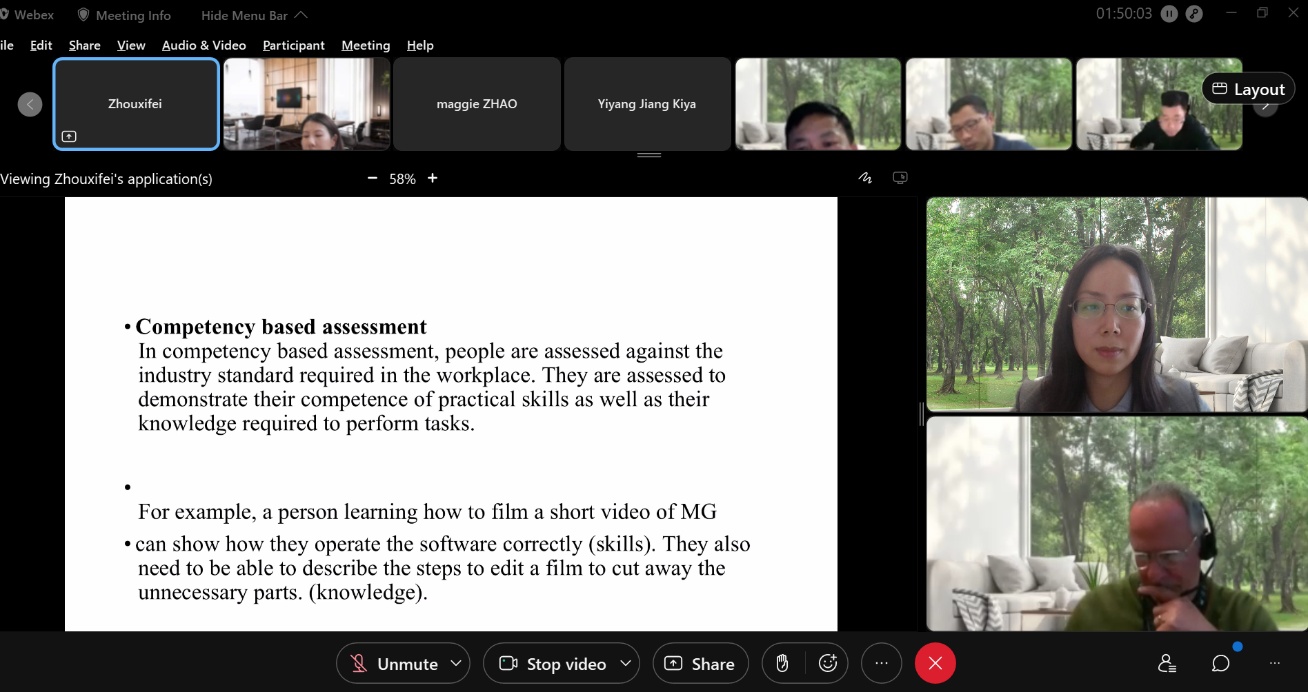Click the annotate pen icon
The width and height of the screenshot is (1308, 692).
(x=865, y=178)
